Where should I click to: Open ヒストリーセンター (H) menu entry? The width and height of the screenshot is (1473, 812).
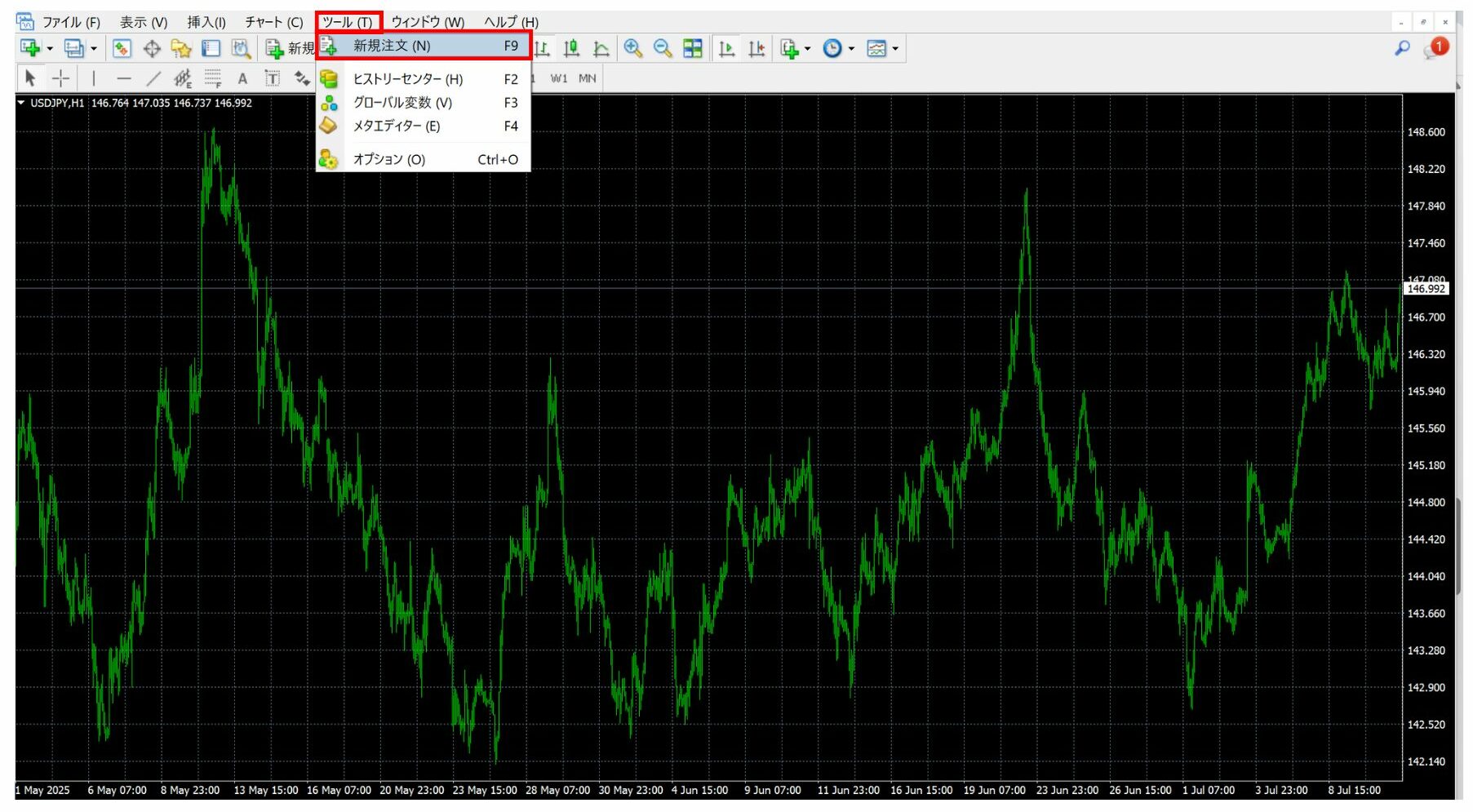coord(407,79)
